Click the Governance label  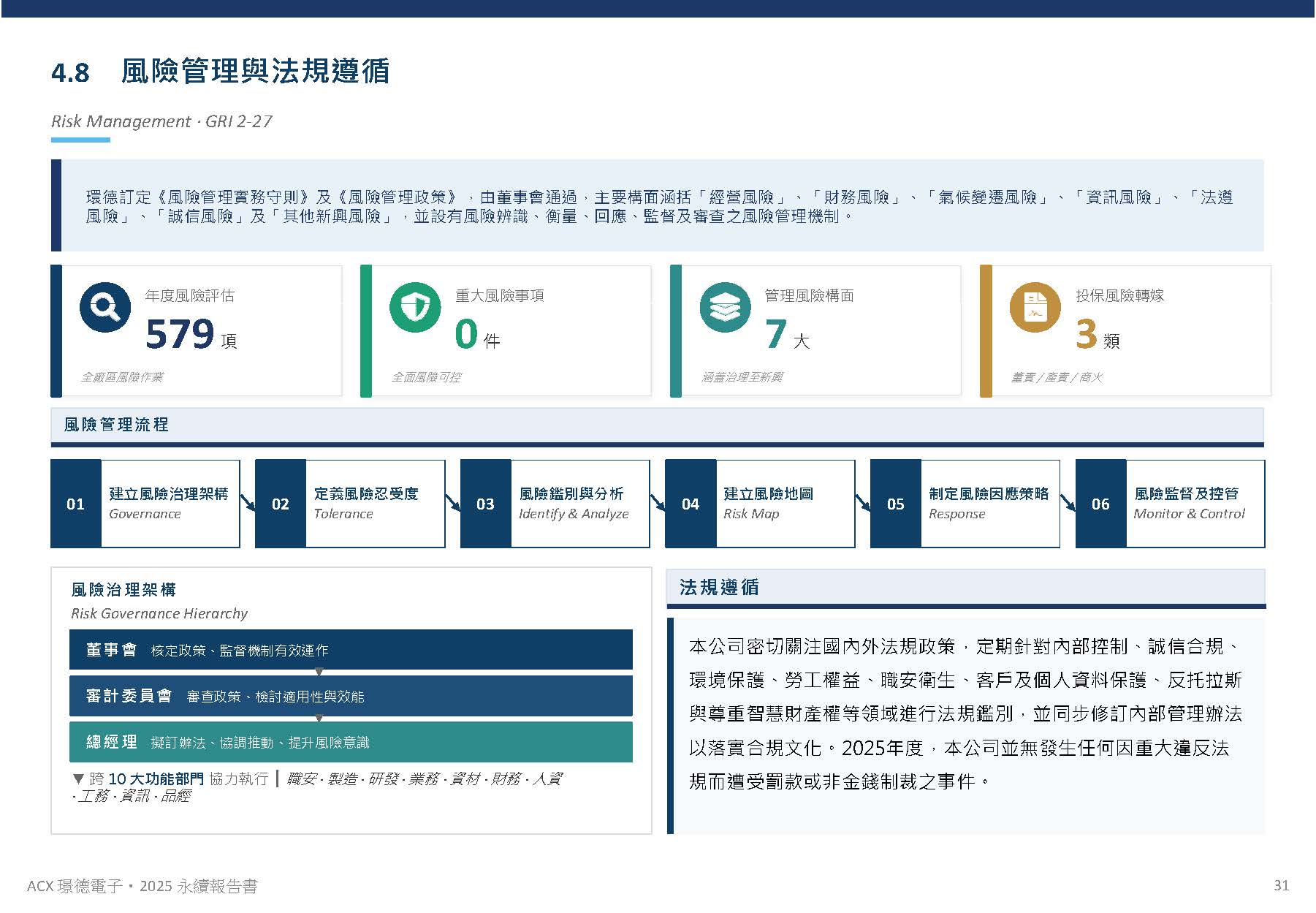pos(145,514)
